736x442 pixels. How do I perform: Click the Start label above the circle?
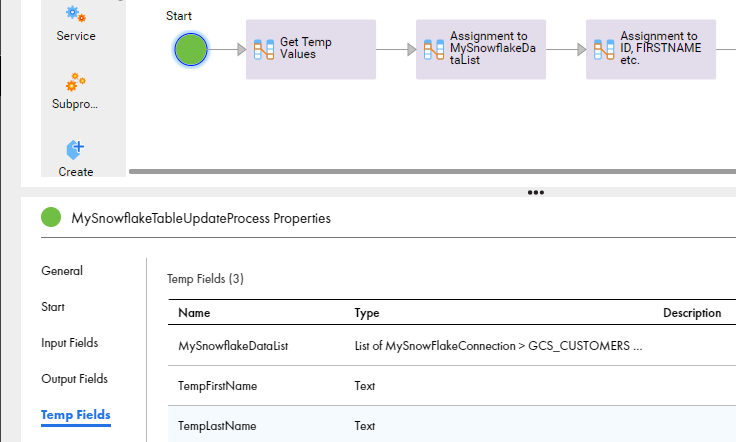point(179,16)
